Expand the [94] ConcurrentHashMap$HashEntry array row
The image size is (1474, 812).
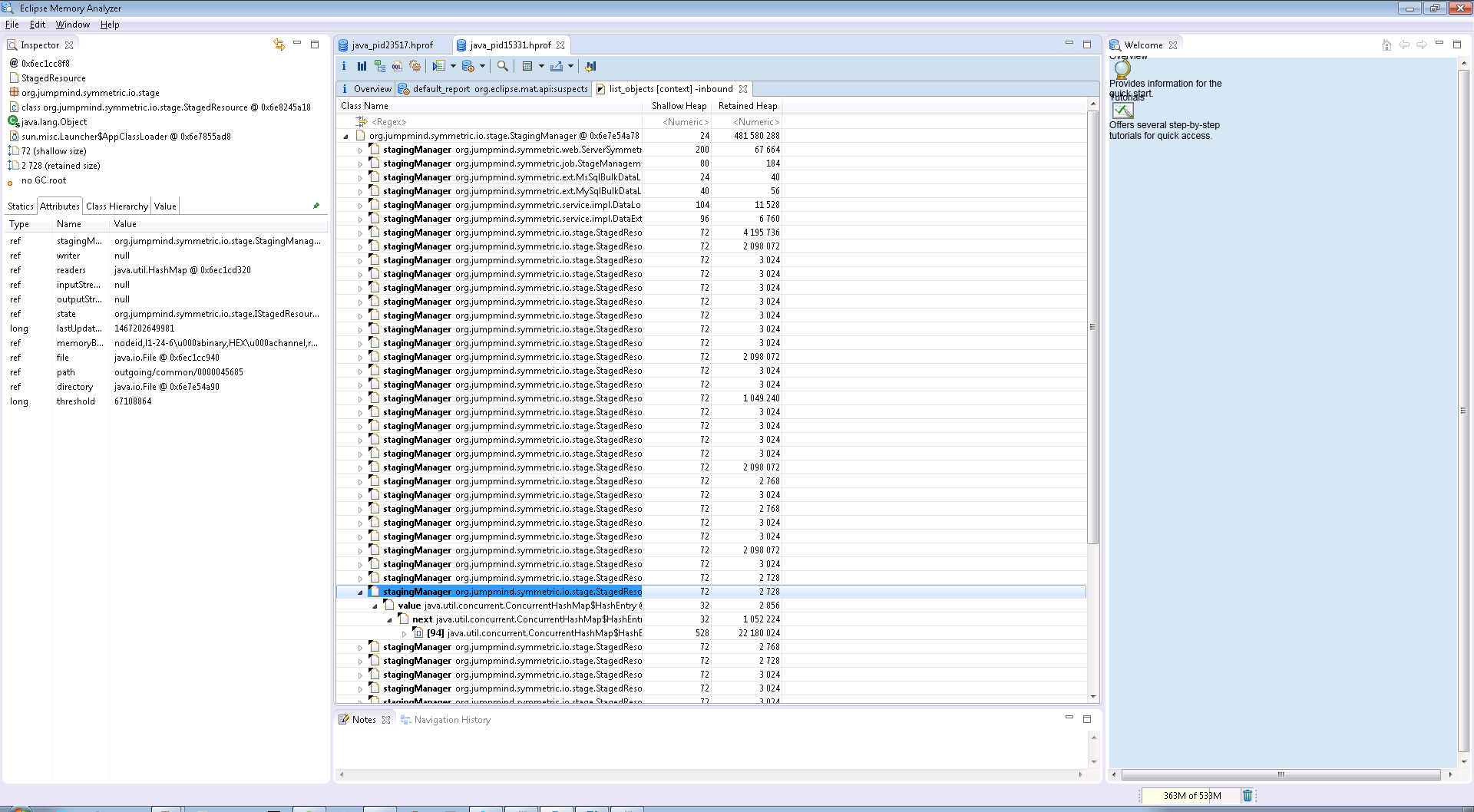pyautogui.click(x=404, y=634)
